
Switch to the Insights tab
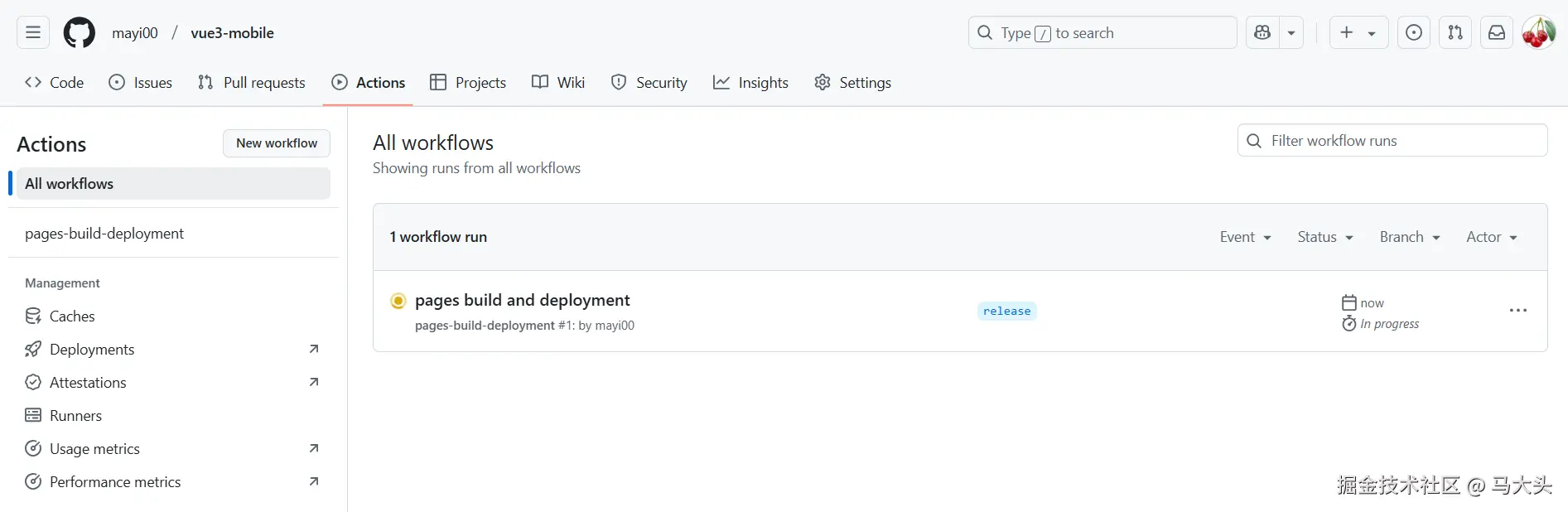coord(750,82)
